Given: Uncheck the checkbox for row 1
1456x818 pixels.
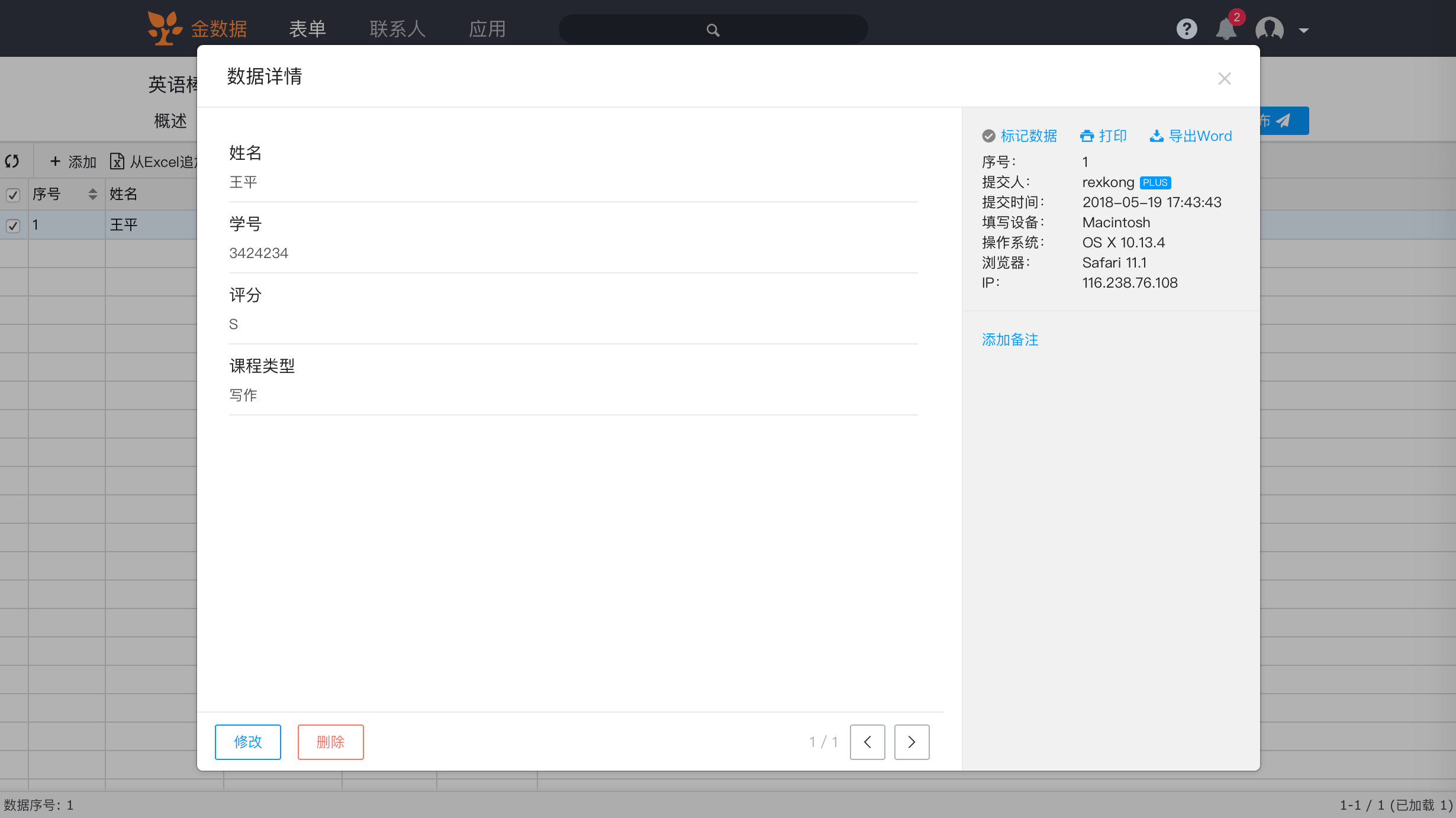Looking at the screenshot, I should [13, 226].
